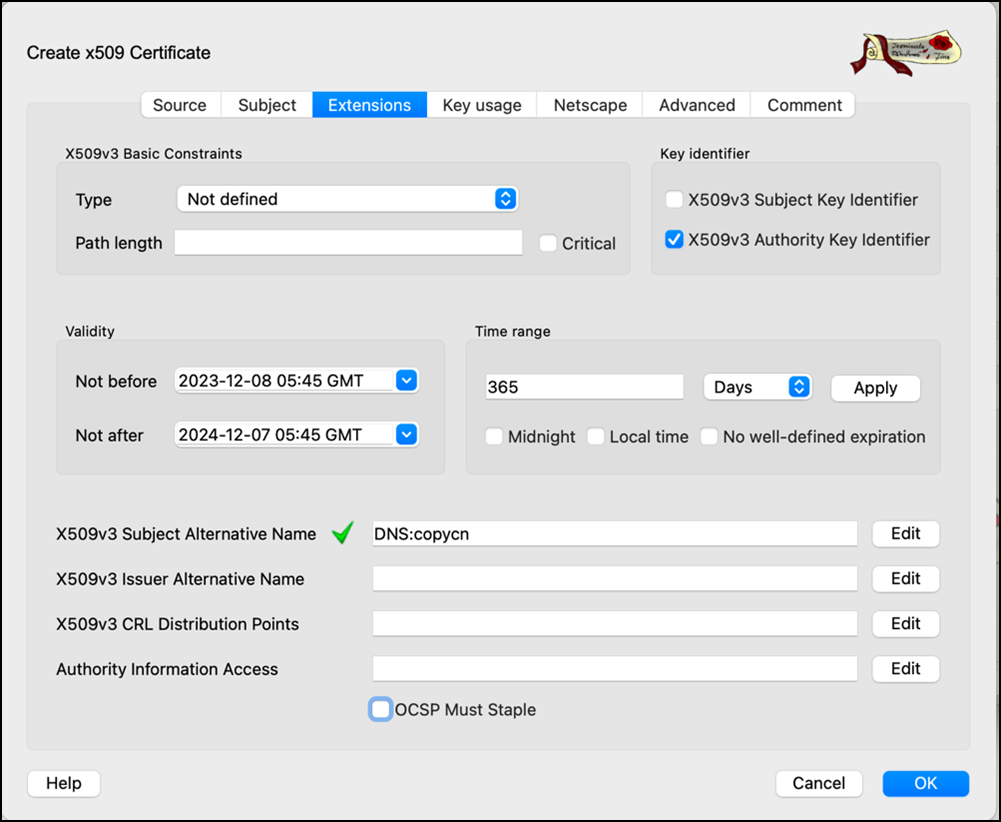Open the Subject tab
The height and width of the screenshot is (822, 1001).
(x=267, y=105)
